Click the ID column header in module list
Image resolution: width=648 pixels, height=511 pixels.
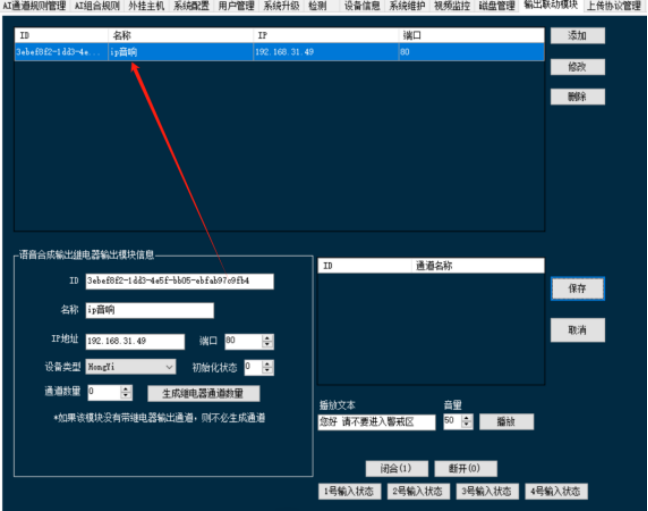coord(62,36)
